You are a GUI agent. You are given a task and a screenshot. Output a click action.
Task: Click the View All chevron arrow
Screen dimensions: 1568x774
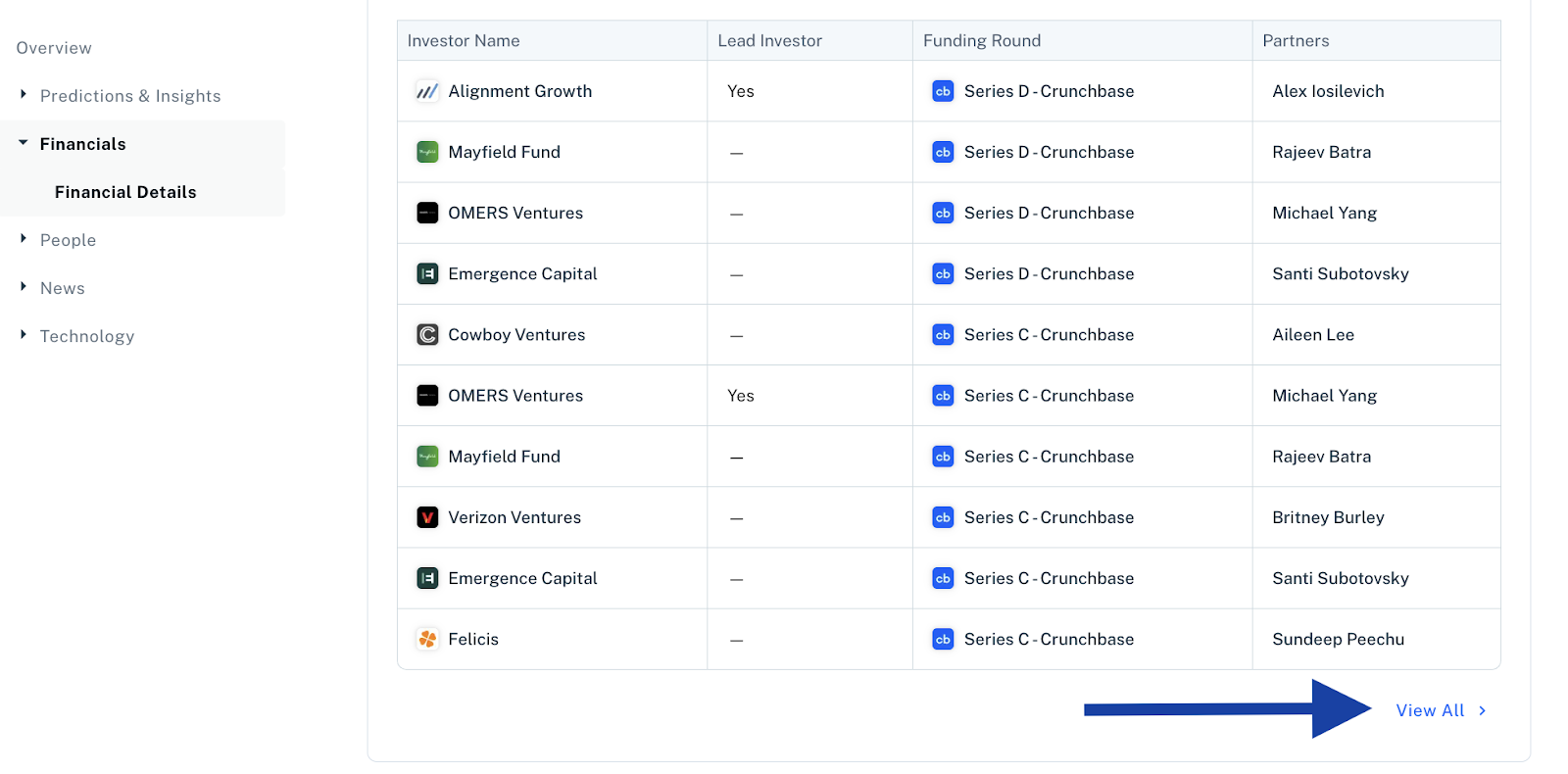coord(1482,710)
